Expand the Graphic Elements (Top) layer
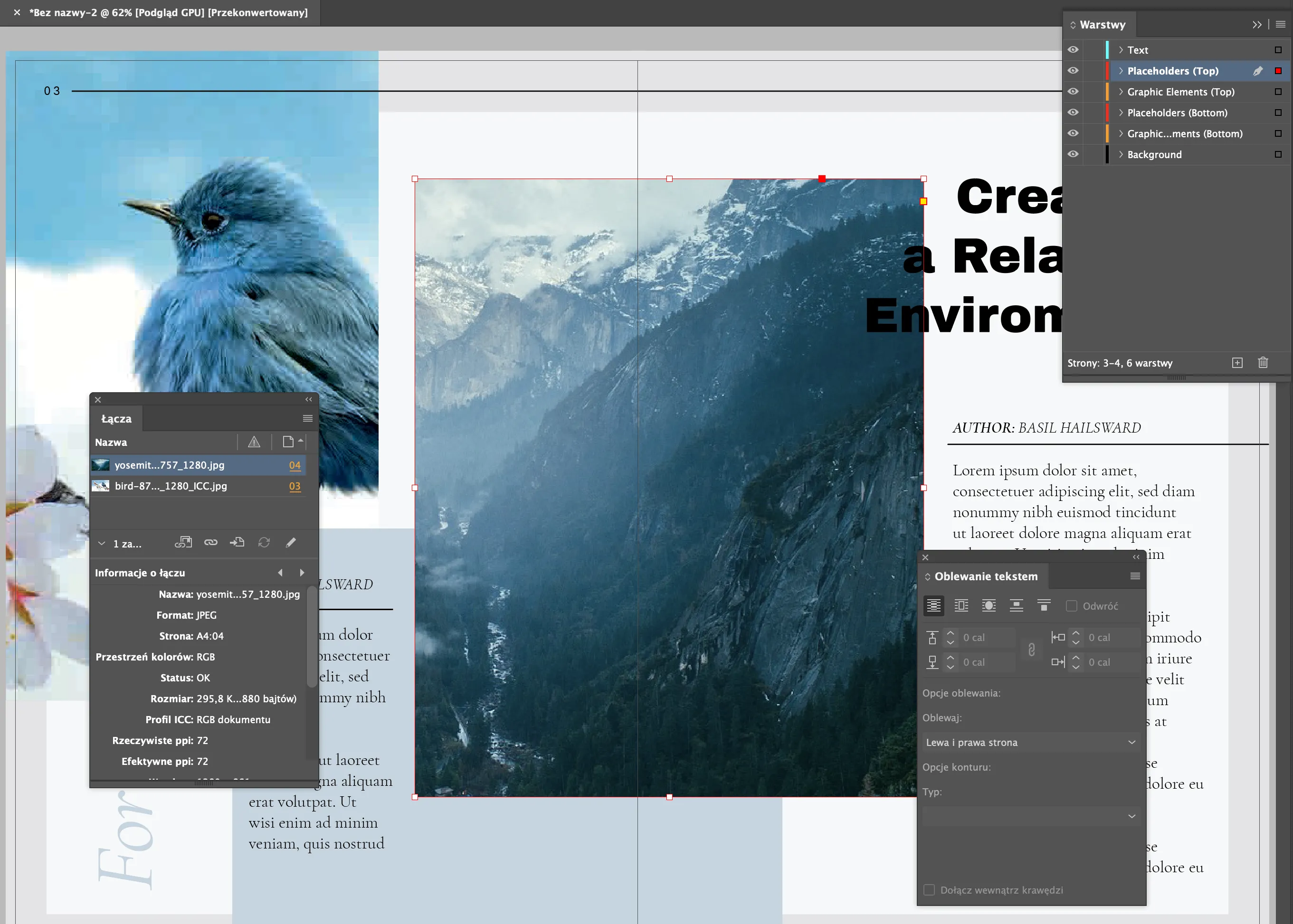Image resolution: width=1293 pixels, height=924 pixels. (x=1121, y=92)
